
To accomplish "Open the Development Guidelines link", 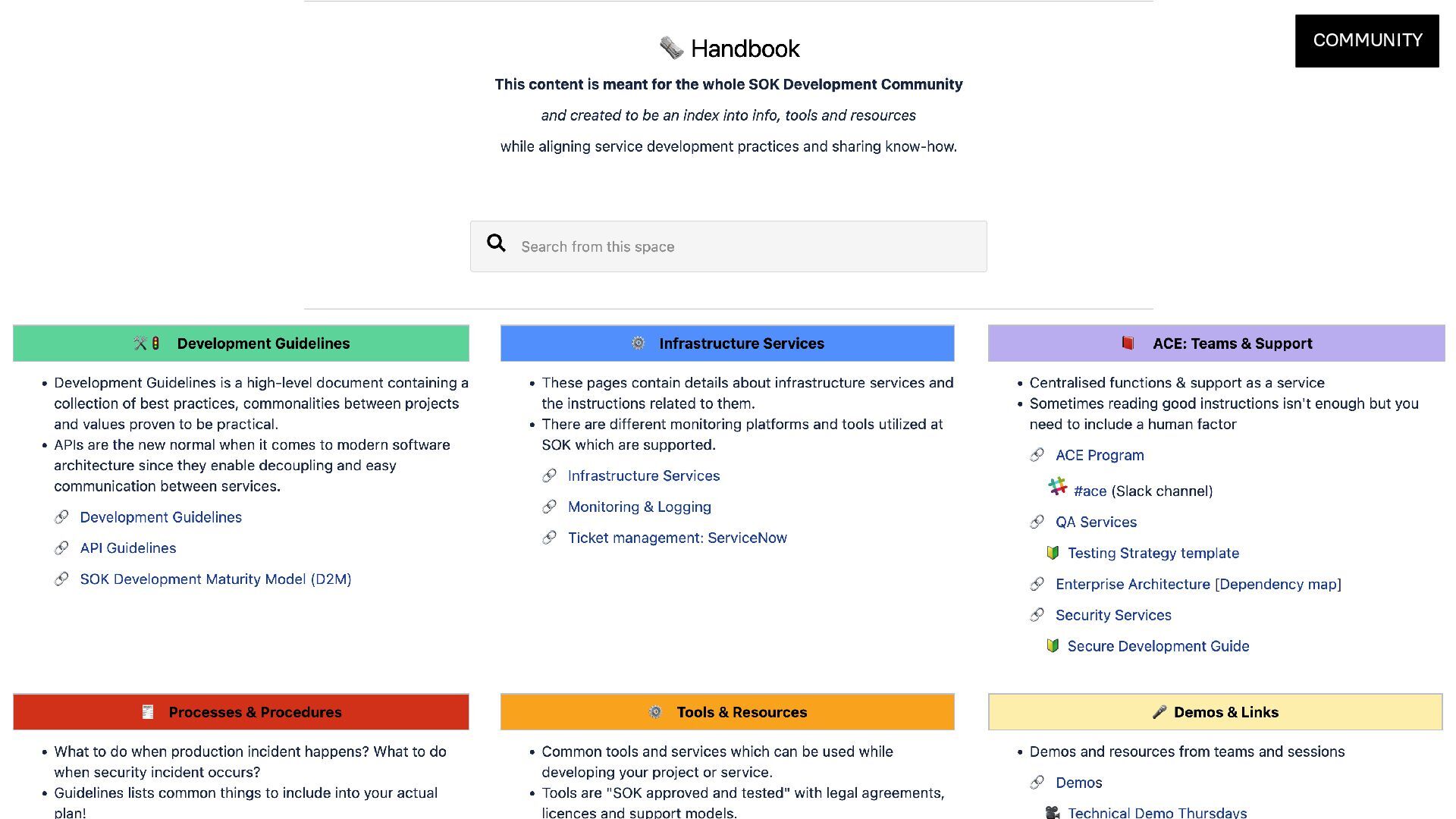I will pyautogui.click(x=161, y=517).
